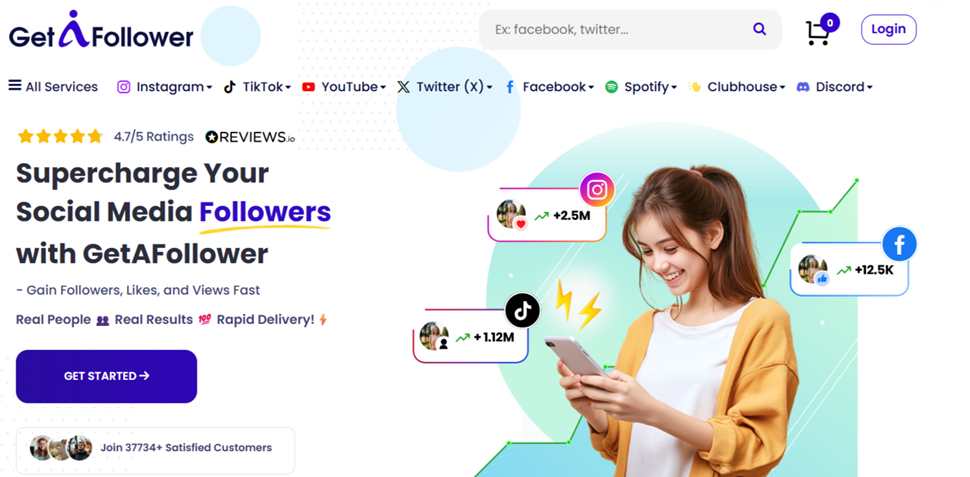Expand the Instagram dropdown arrow

[x=209, y=88]
